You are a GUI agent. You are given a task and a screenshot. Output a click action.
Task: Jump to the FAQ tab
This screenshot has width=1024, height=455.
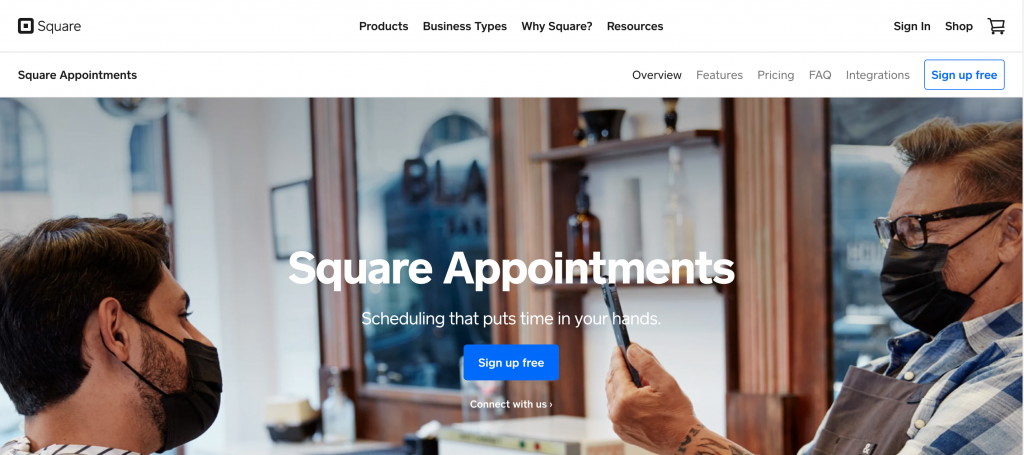tap(820, 75)
